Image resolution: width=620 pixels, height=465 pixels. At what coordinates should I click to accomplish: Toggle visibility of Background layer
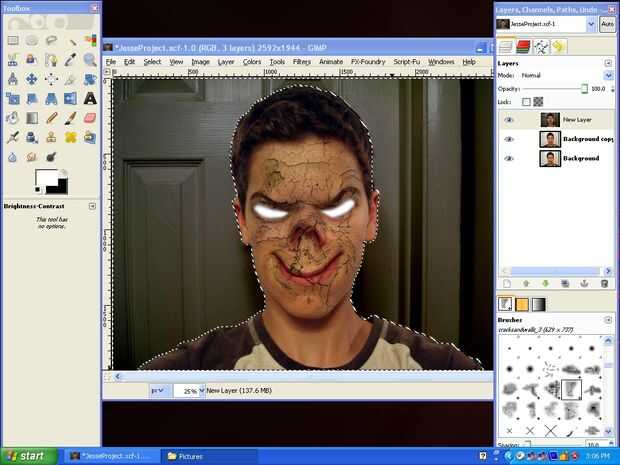[509, 159]
